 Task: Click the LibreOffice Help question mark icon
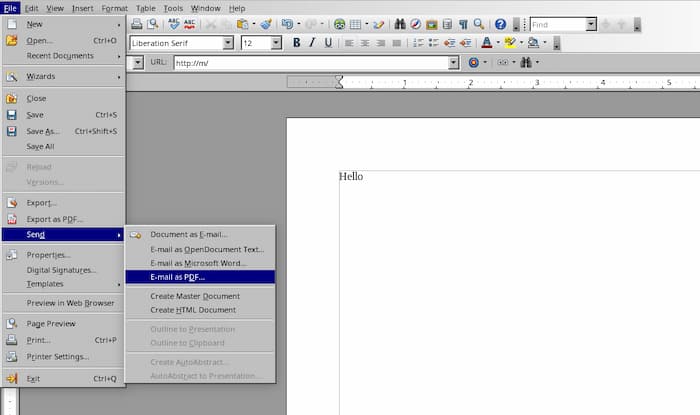coord(500,24)
